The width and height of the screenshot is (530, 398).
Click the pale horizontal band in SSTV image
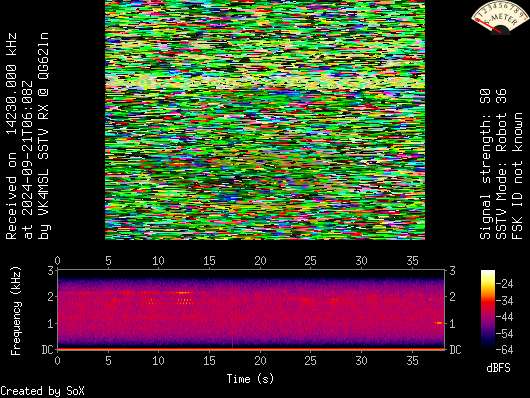pyautogui.click(x=265, y=81)
